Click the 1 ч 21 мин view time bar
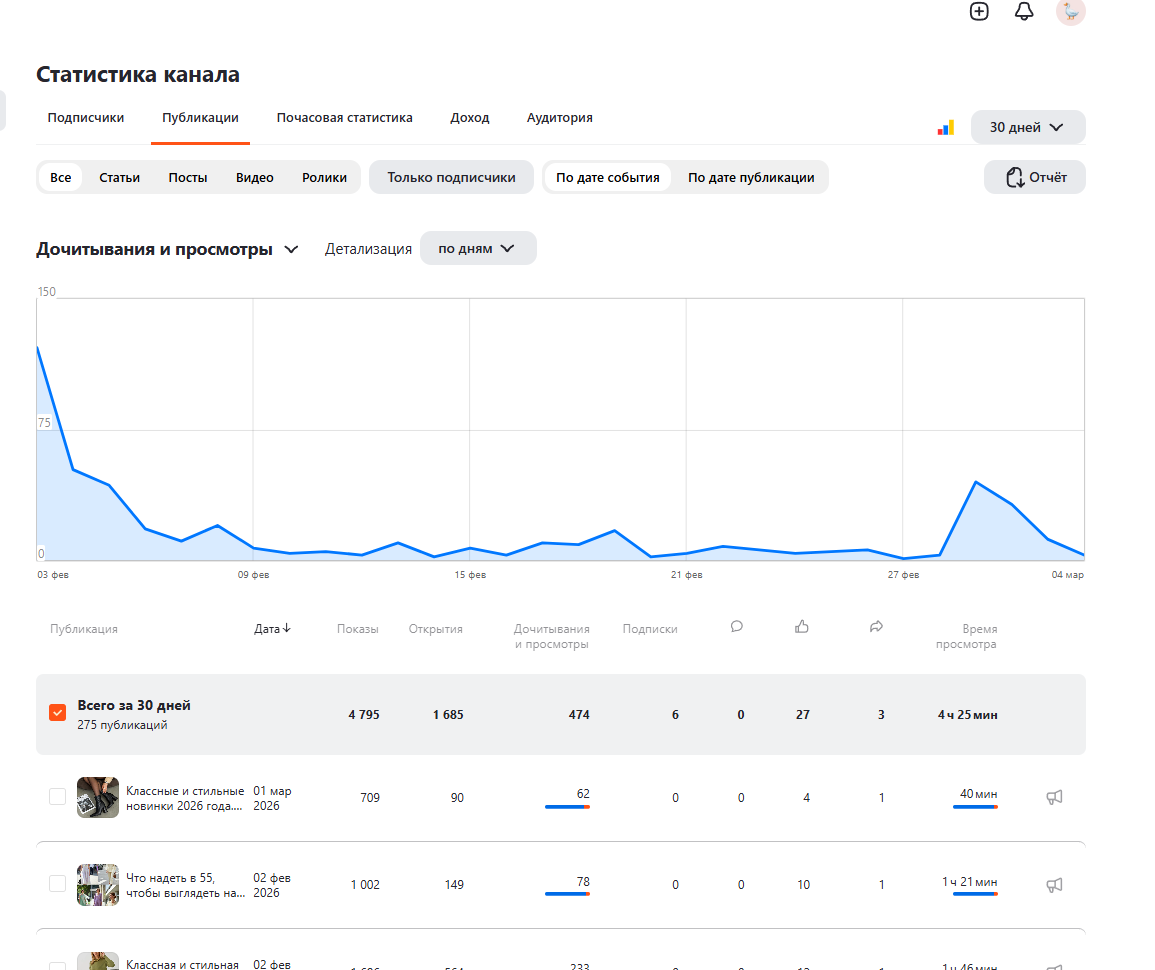 click(975, 894)
